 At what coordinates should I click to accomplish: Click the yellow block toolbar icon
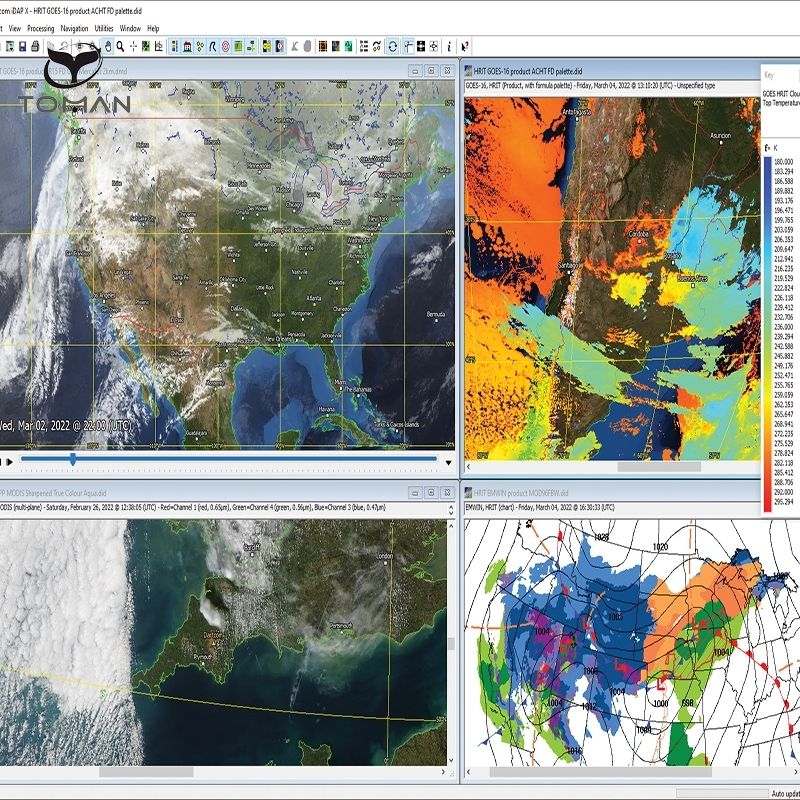click(x=267, y=47)
